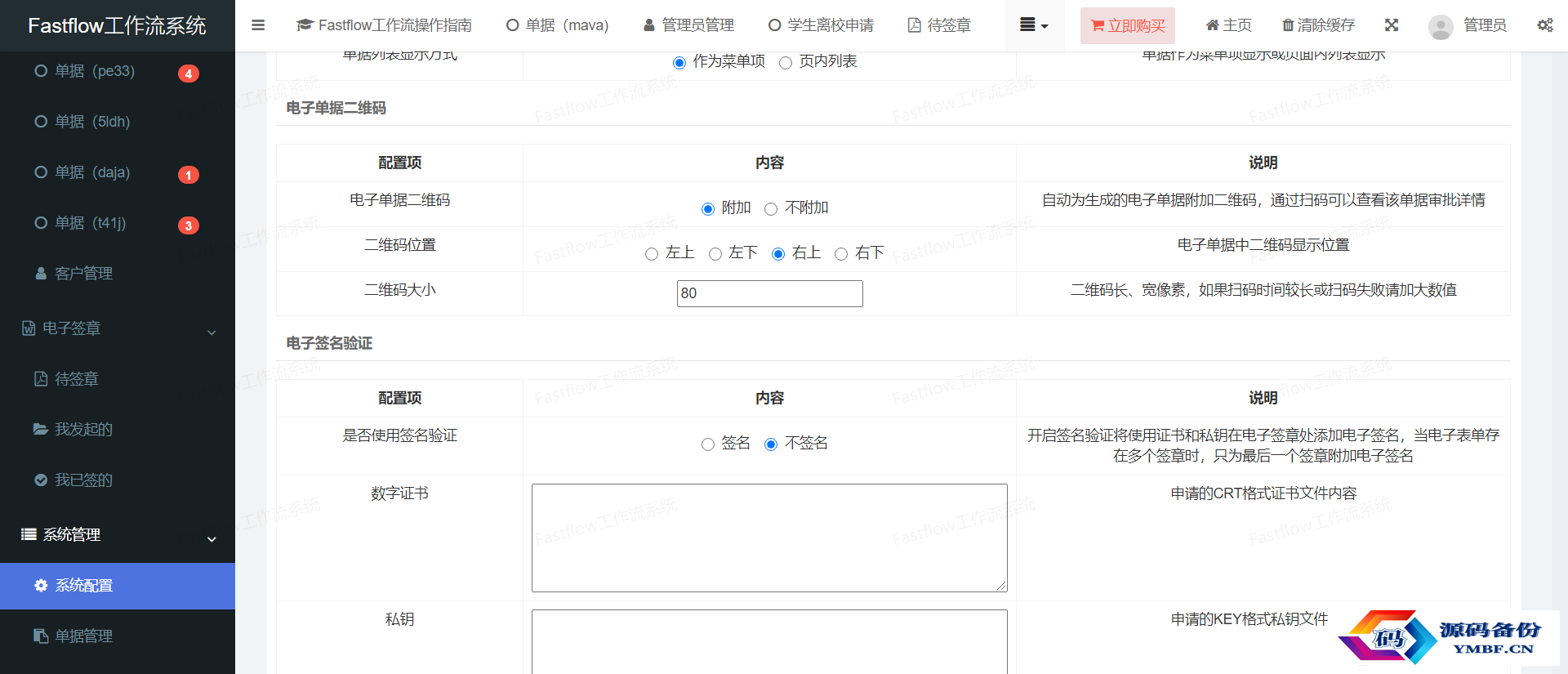Click the trash icon for 清除缓存
1568x674 pixels.
coord(1288,25)
